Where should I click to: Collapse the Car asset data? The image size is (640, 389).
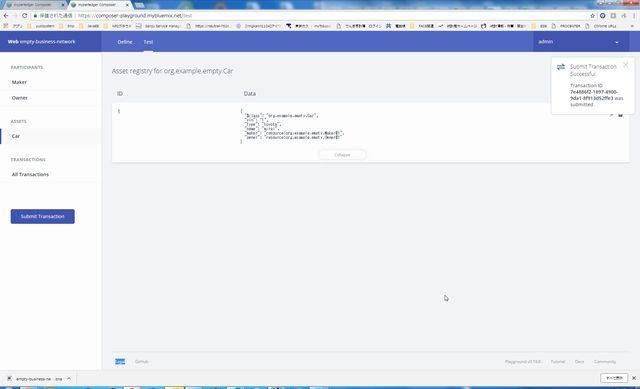click(x=342, y=155)
